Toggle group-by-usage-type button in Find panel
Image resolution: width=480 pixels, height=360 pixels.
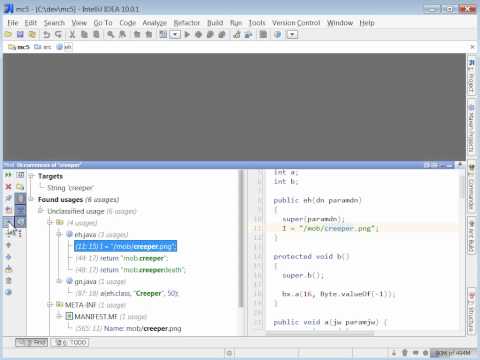click(20, 175)
